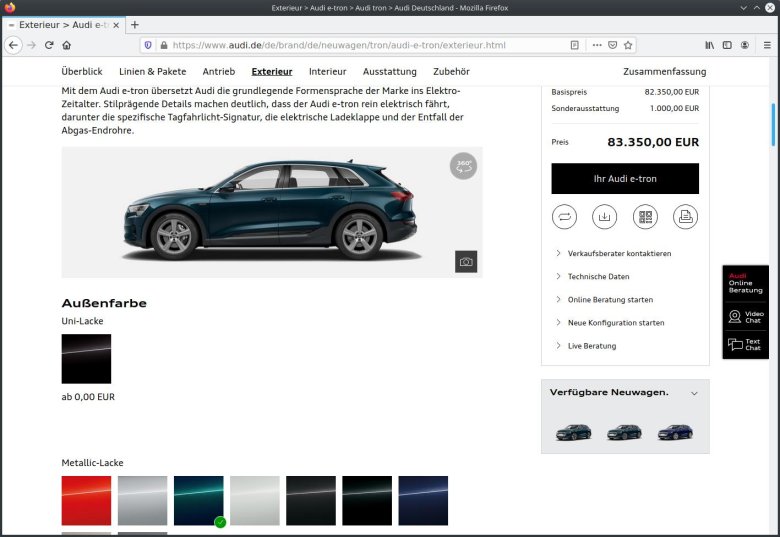This screenshot has width=780, height=537.
Task: Open the 360° view of the car
Action: [x=463, y=166]
